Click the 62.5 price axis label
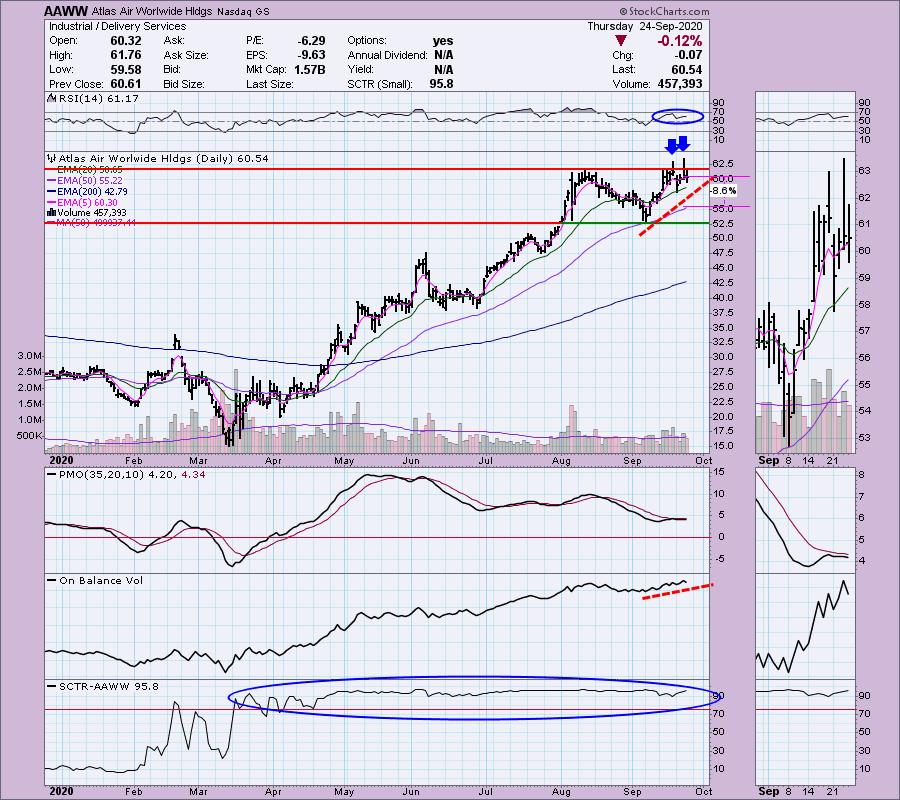The width and height of the screenshot is (900, 800). pyautogui.click(x=722, y=164)
